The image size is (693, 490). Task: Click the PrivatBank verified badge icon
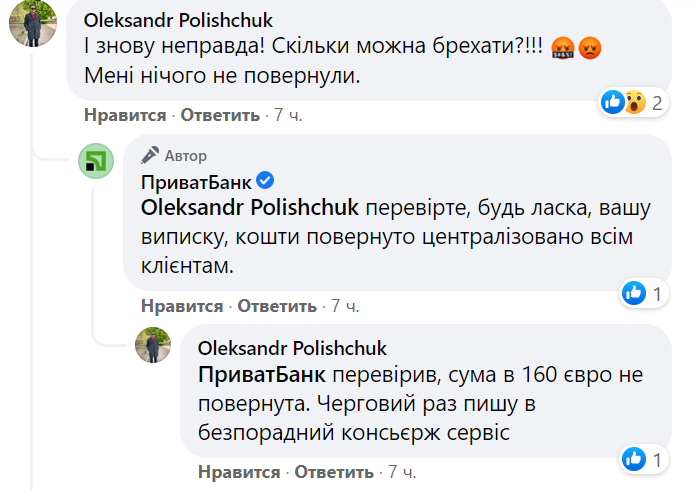pyautogui.click(x=266, y=182)
